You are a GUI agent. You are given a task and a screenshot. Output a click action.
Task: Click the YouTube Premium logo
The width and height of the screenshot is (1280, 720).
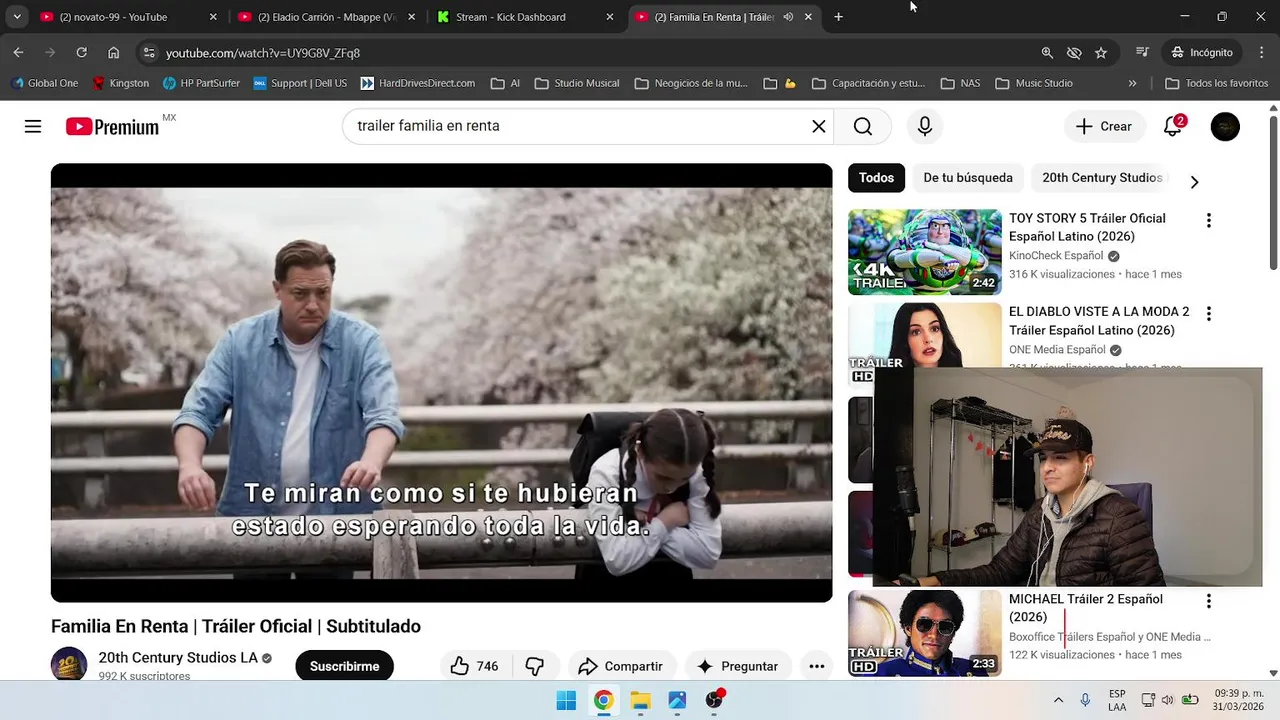(113, 126)
